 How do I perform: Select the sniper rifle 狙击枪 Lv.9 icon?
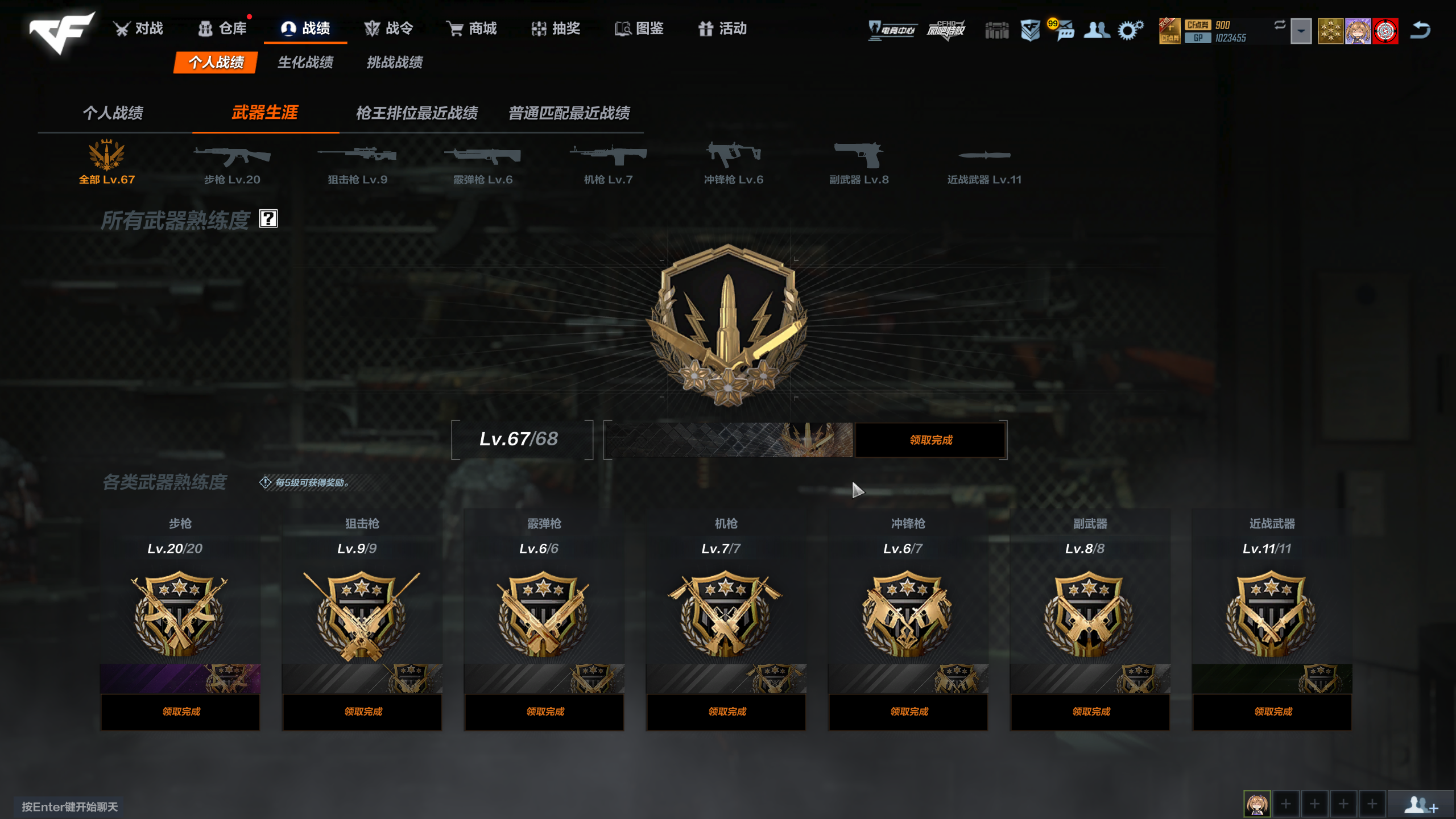click(x=357, y=162)
